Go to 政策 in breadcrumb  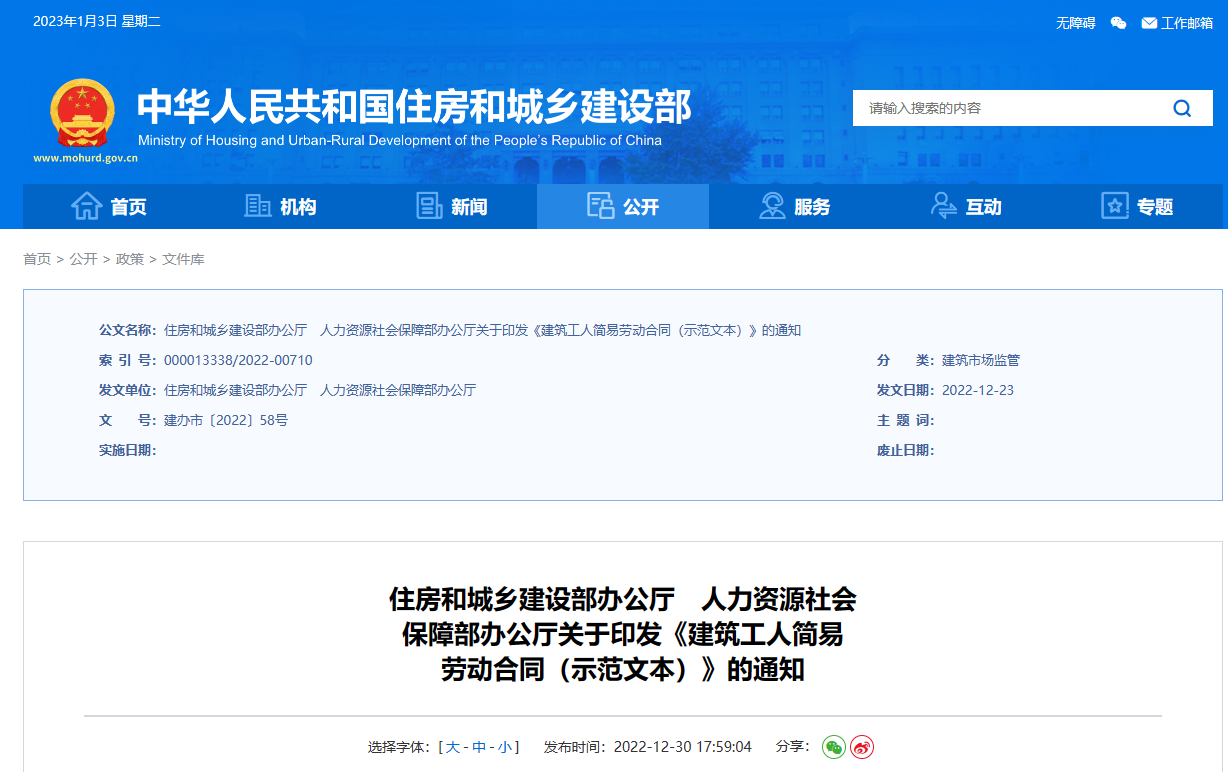pyautogui.click(x=130, y=259)
